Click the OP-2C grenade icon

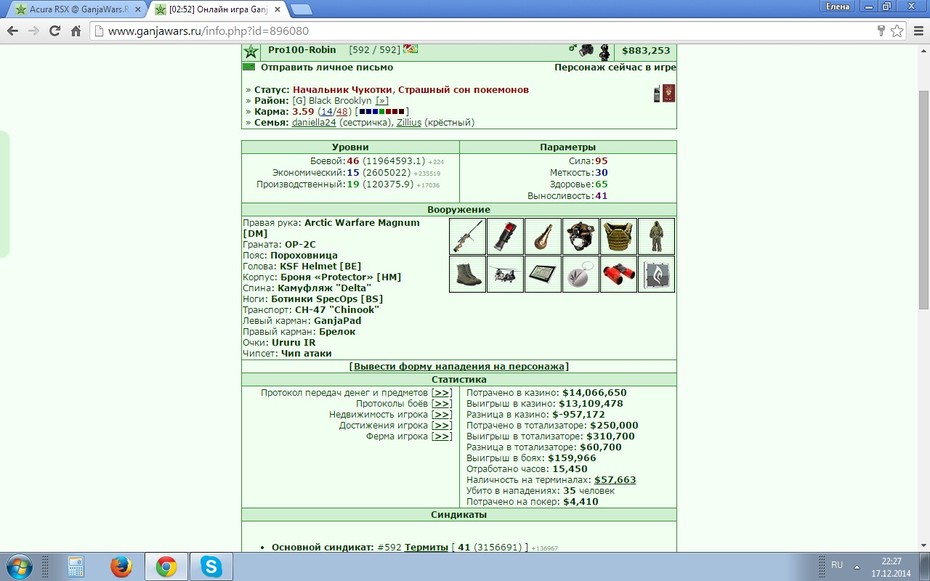505,236
